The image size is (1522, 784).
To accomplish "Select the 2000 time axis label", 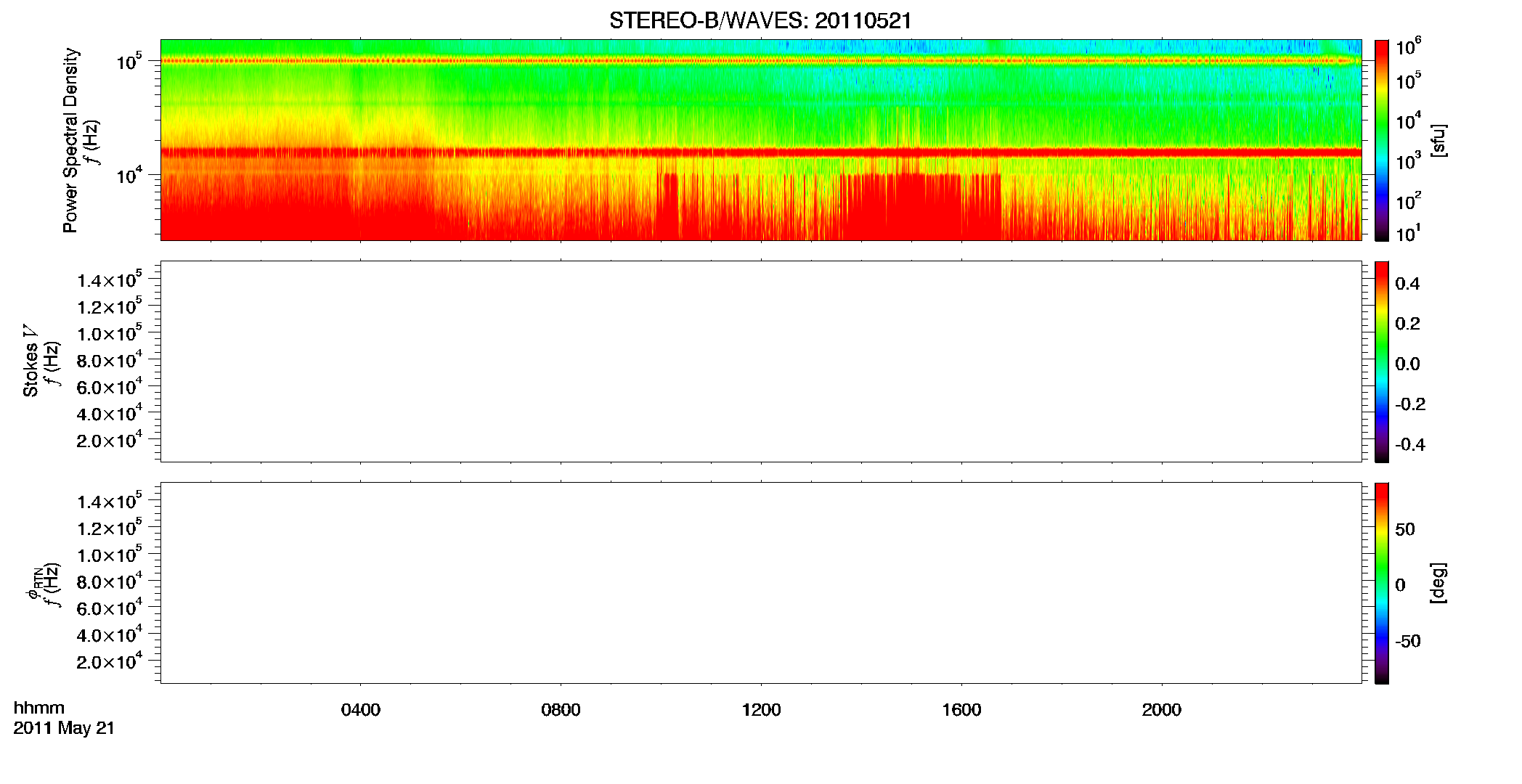I will tap(1162, 710).
